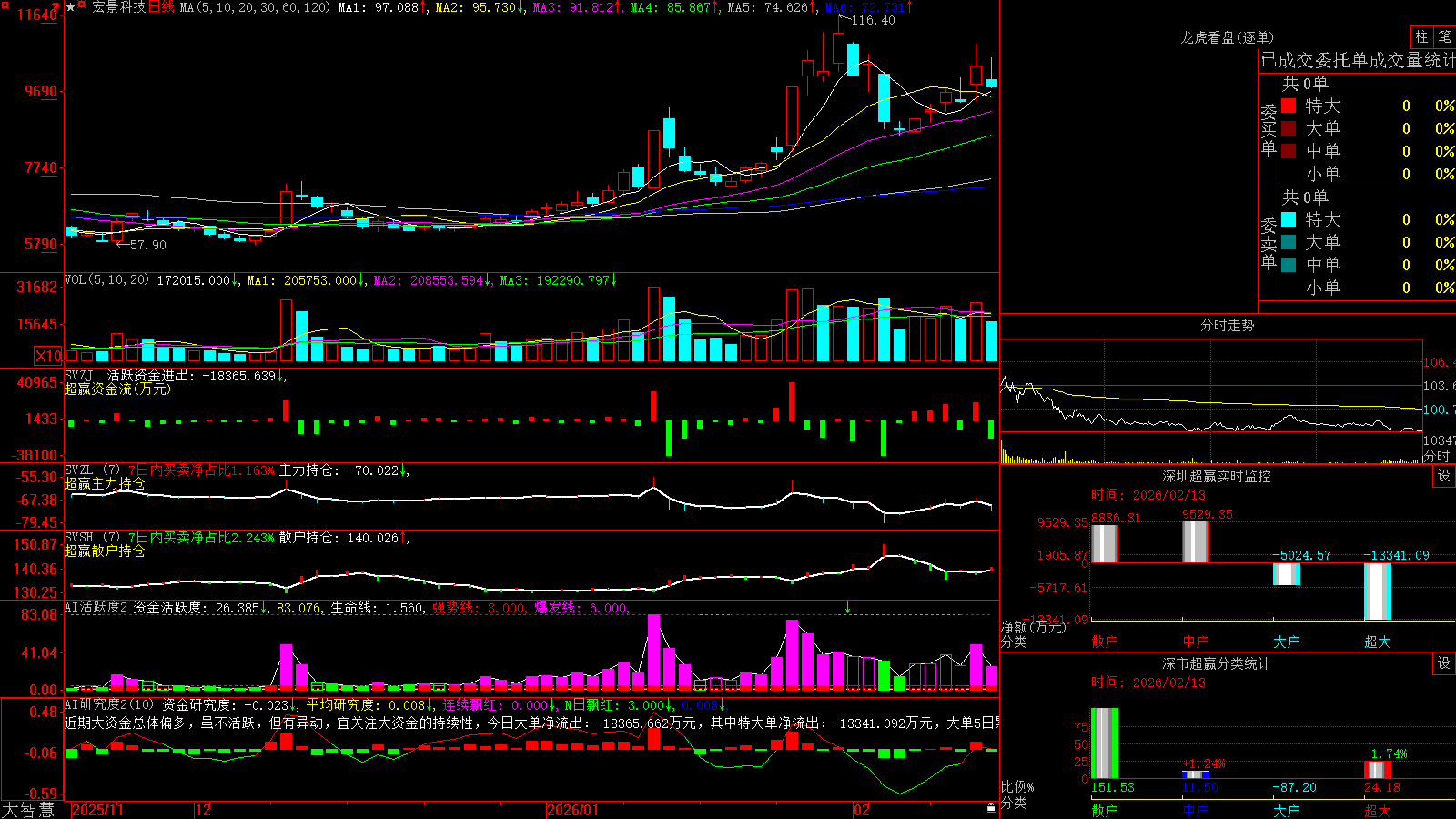Click the X10 volume scale marker
Screen dimensions: 1456x819
coord(48,356)
